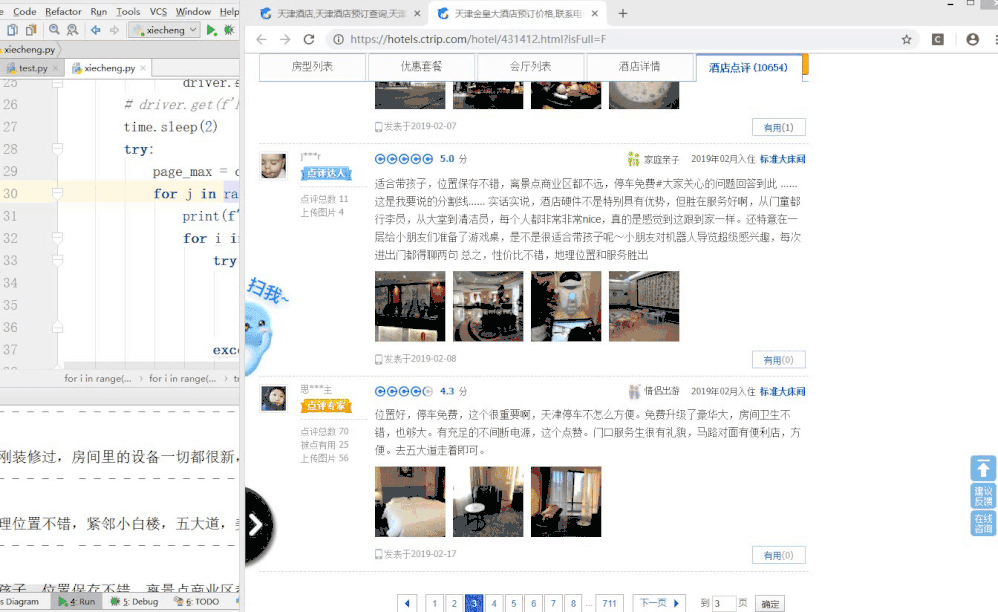
Task: Go to review page 1
Action: (x=435, y=603)
